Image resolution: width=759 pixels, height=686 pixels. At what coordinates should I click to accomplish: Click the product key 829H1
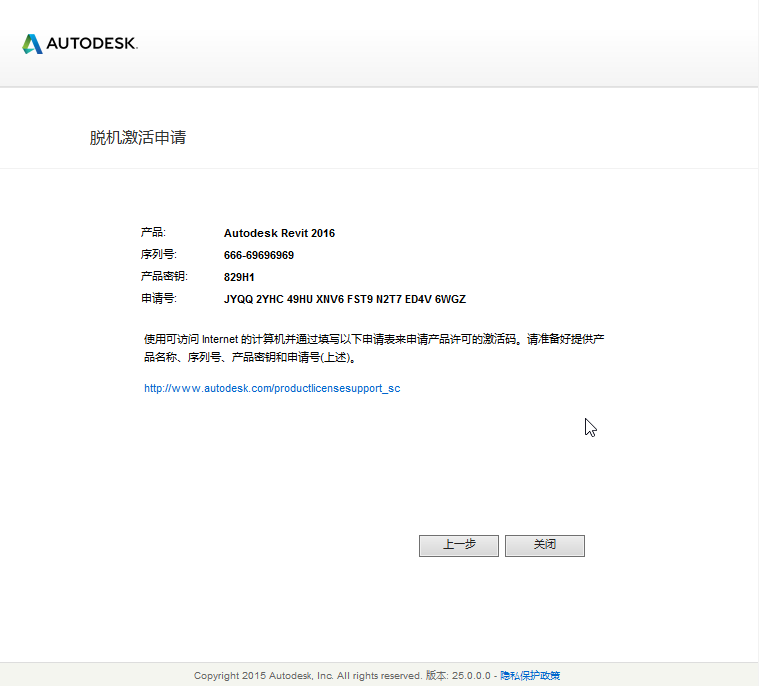(239, 277)
